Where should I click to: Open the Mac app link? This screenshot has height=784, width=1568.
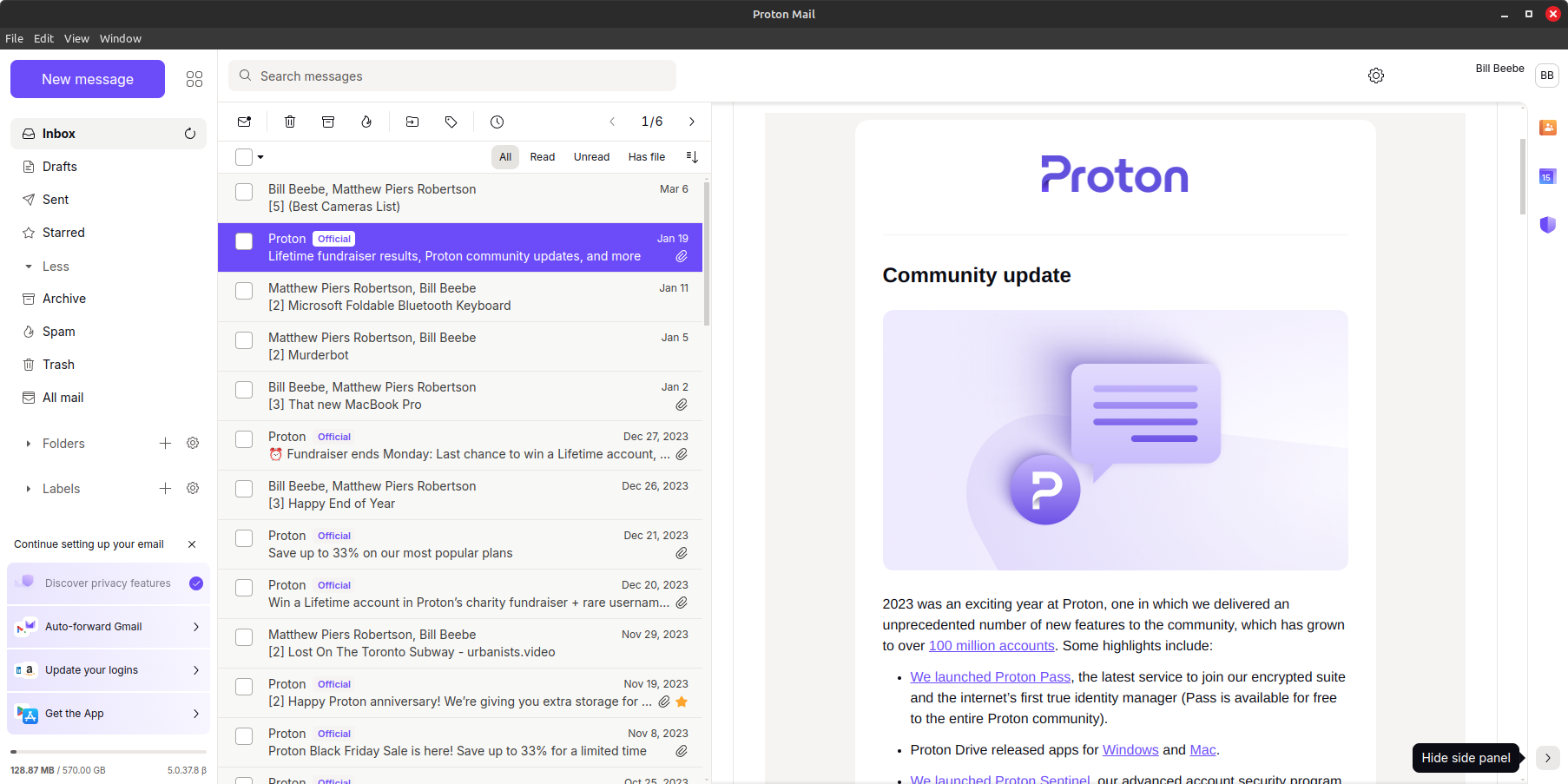pos(1202,750)
